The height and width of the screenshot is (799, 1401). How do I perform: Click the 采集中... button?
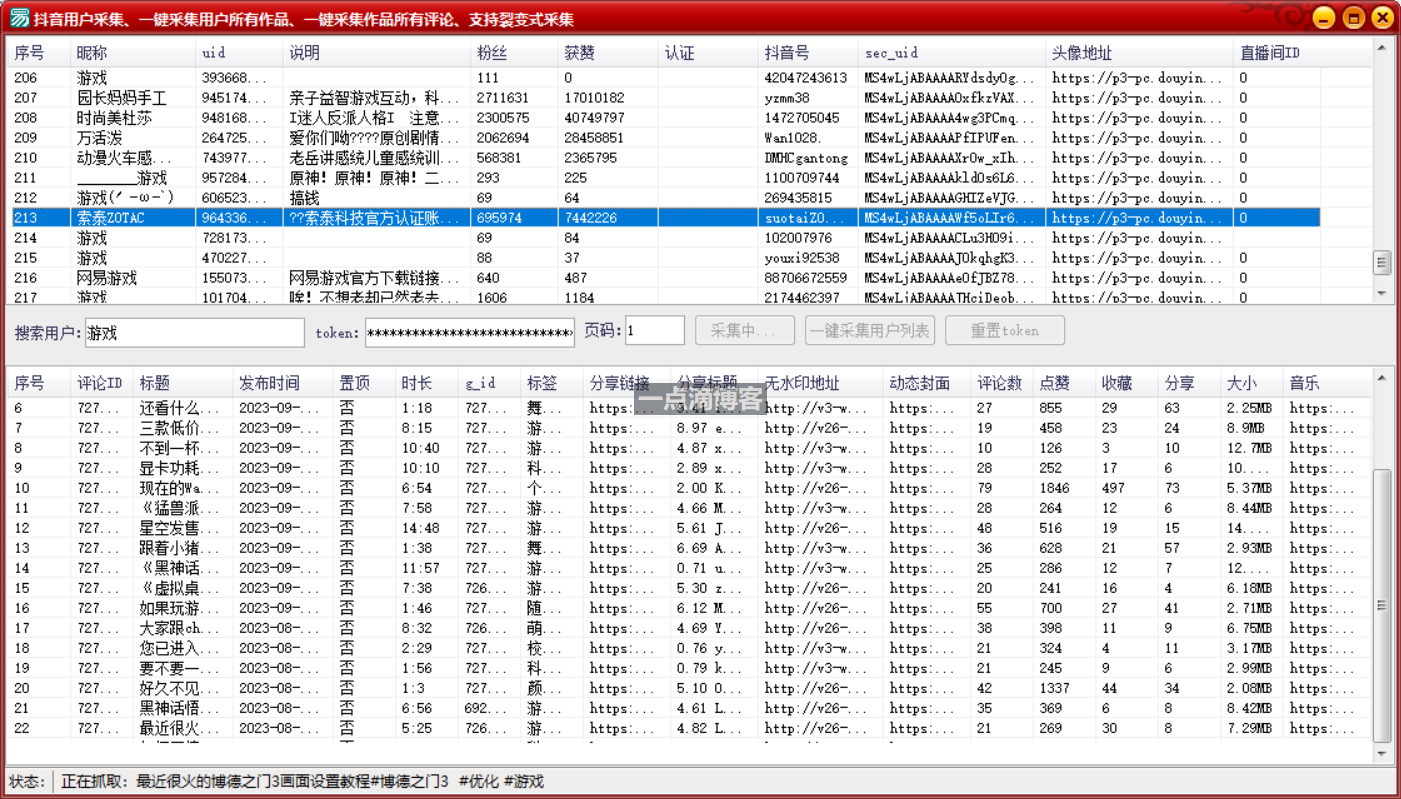[744, 331]
